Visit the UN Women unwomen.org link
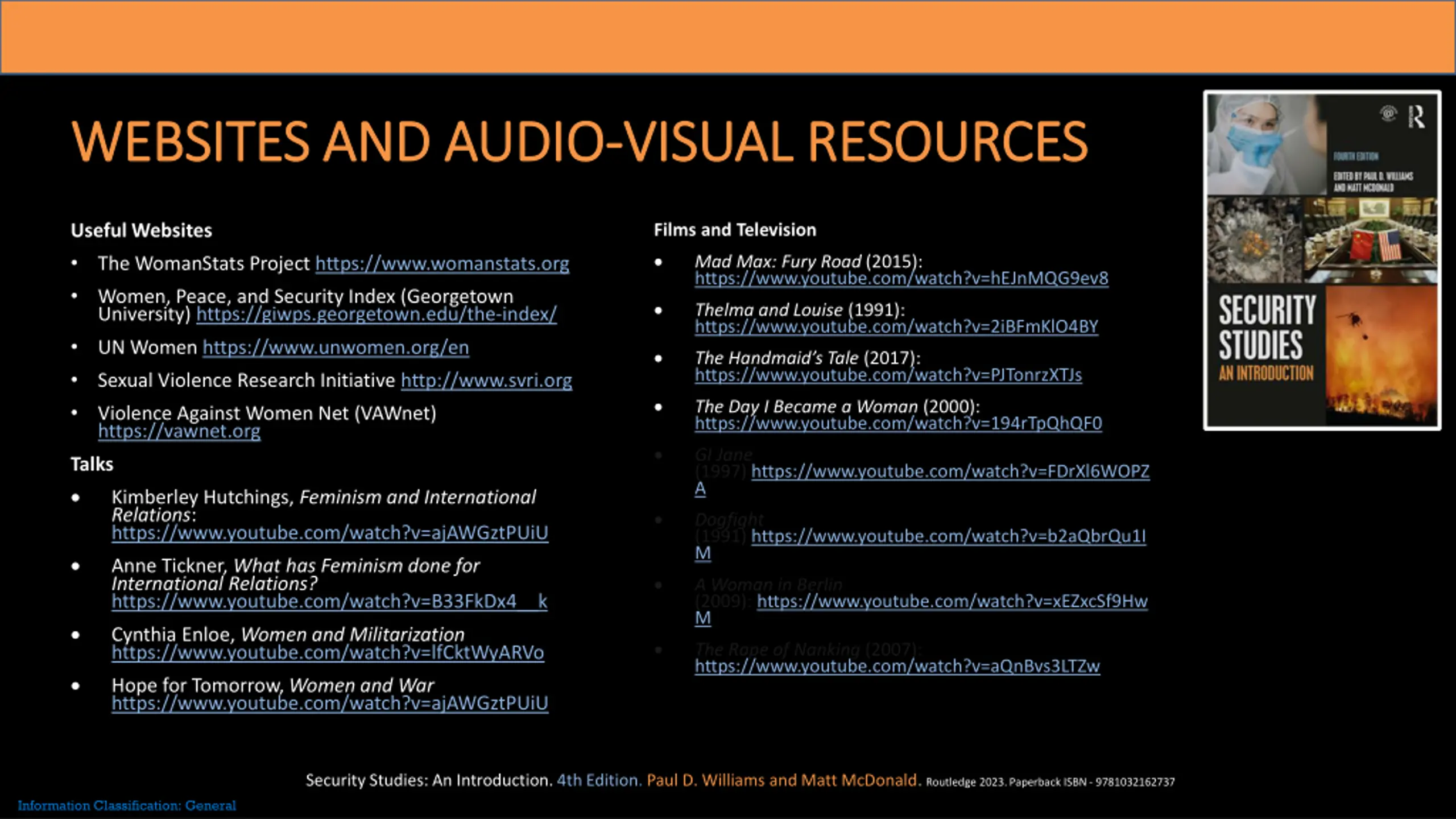 (x=336, y=348)
